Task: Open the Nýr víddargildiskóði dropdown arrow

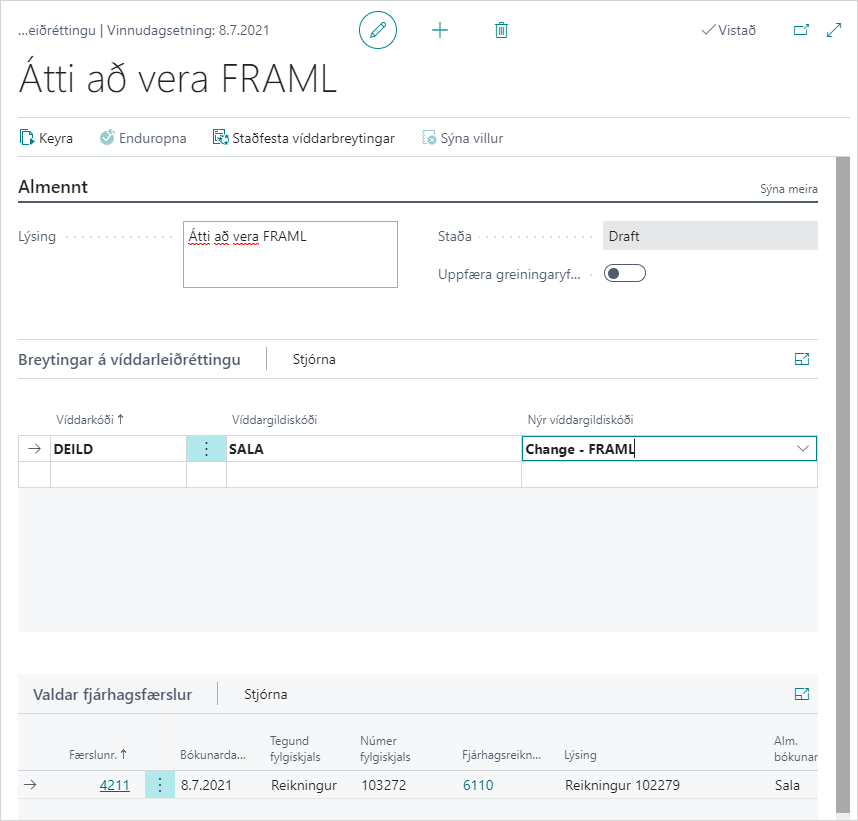Action: click(x=803, y=449)
